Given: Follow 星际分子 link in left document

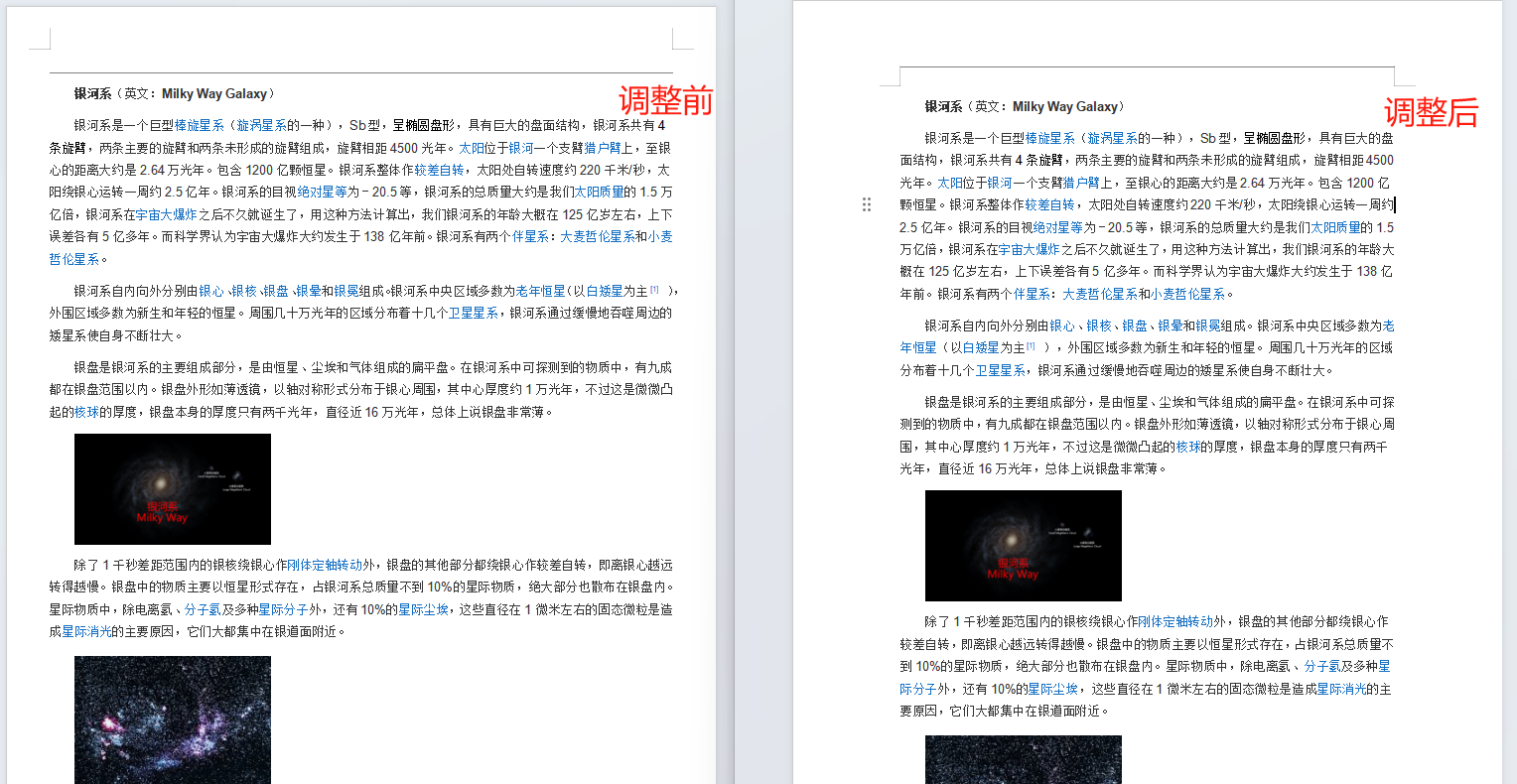Looking at the screenshot, I should click(283, 609).
